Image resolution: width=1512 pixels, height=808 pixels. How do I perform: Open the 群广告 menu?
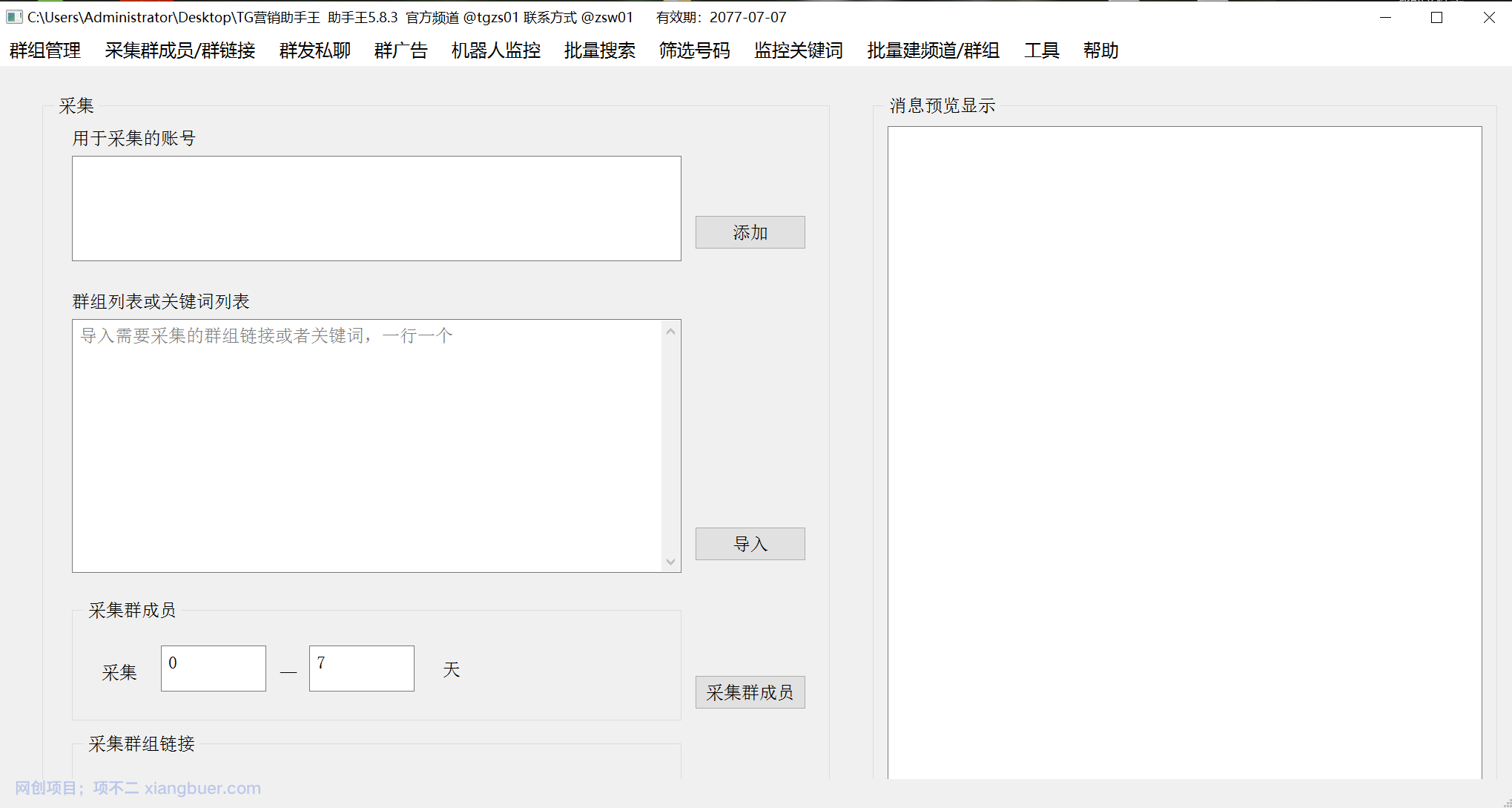(401, 50)
